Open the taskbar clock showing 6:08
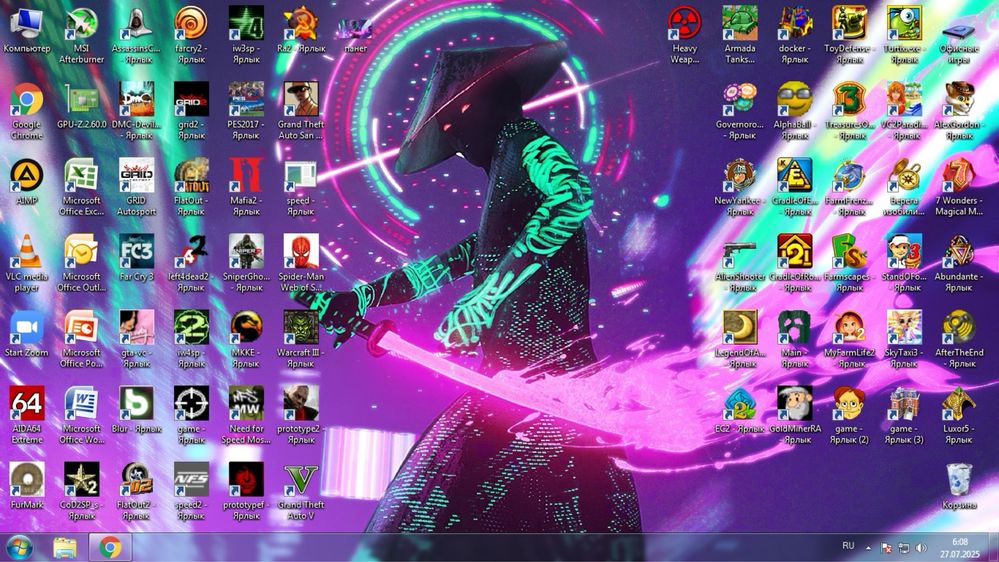This screenshot has height=562, width=999. pos(959,548)
